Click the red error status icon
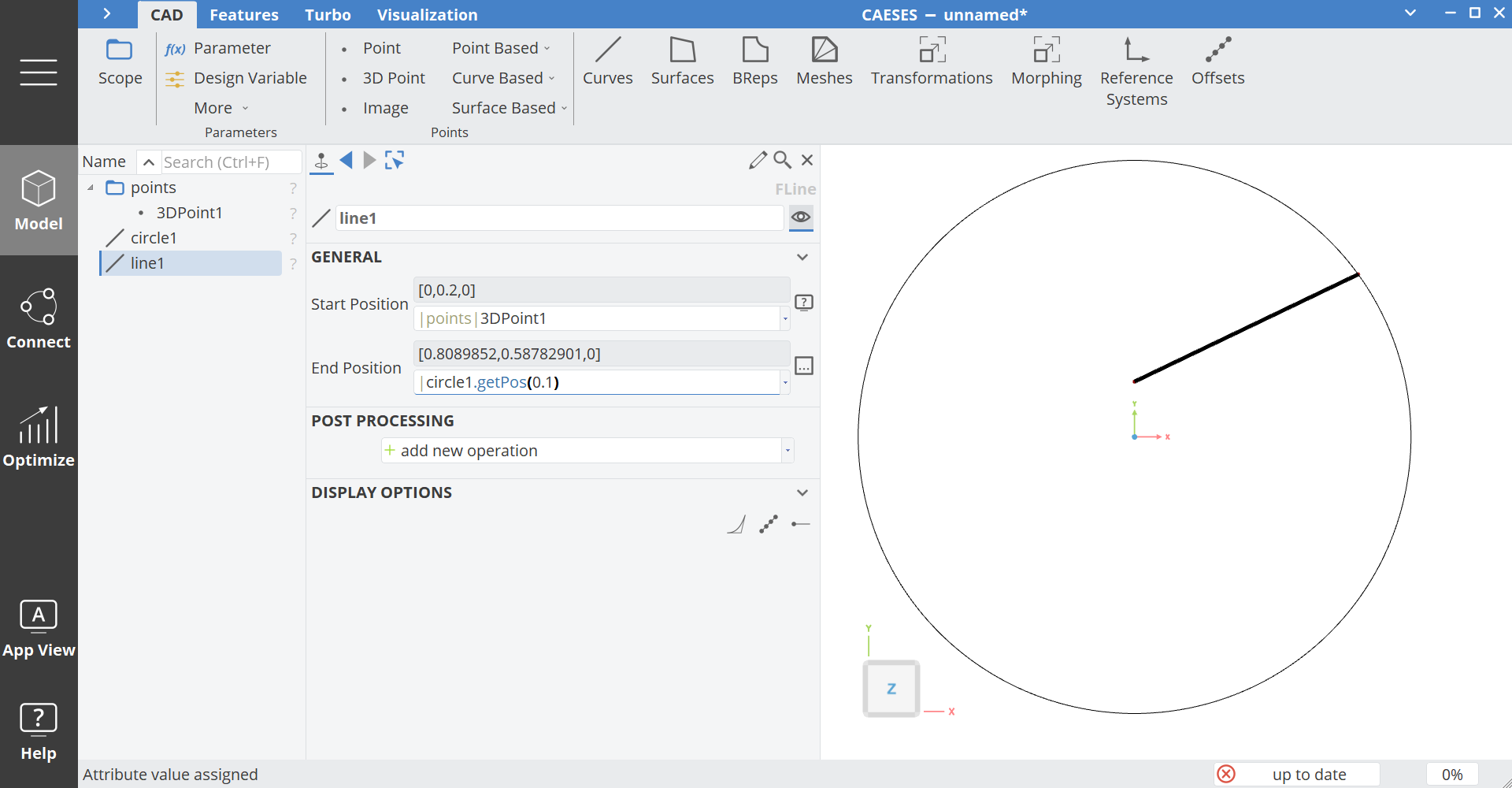1512x788 pixels. (x=1226, y=775)
